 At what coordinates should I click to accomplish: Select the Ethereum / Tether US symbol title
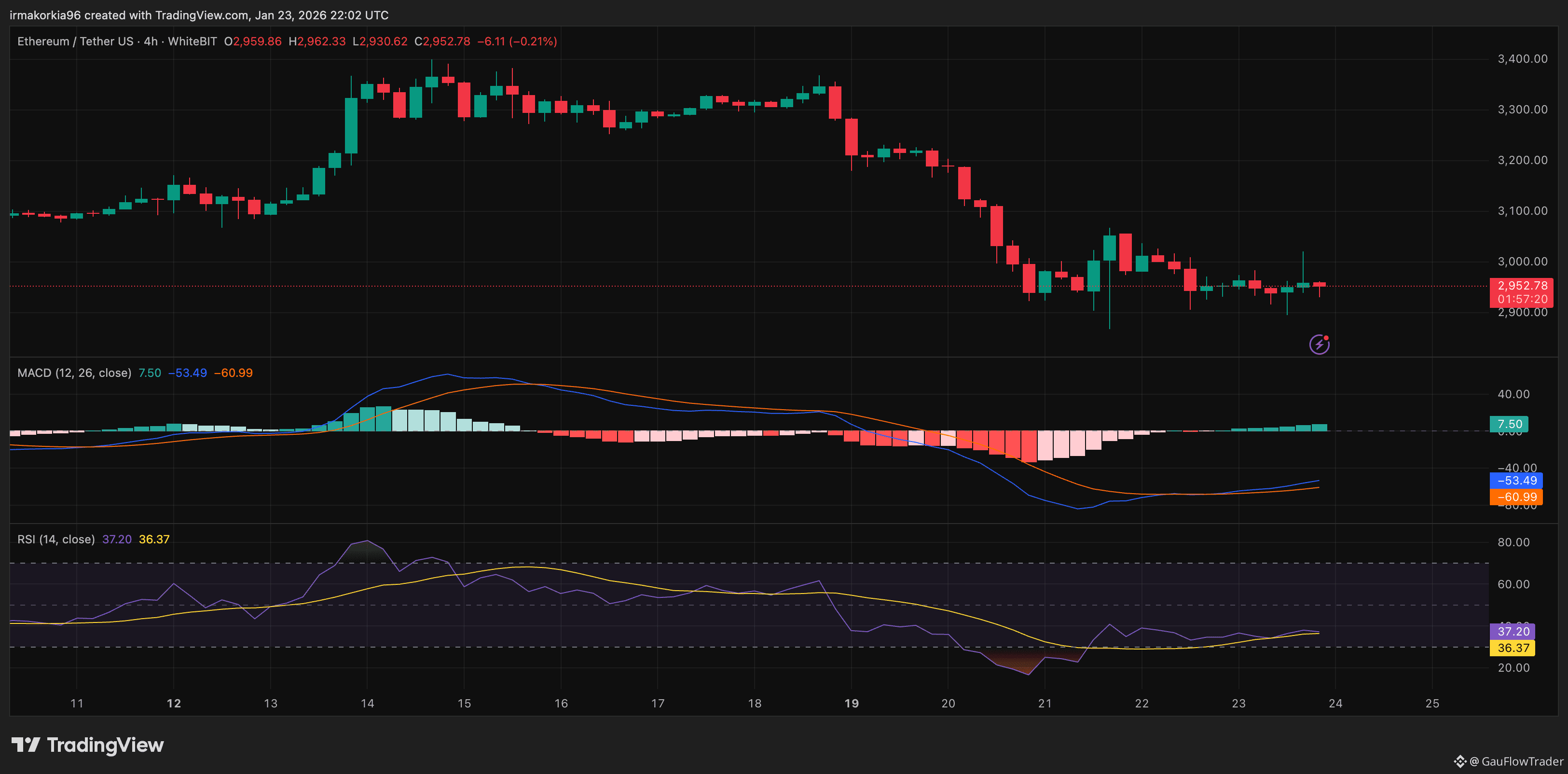pos(75,41)
